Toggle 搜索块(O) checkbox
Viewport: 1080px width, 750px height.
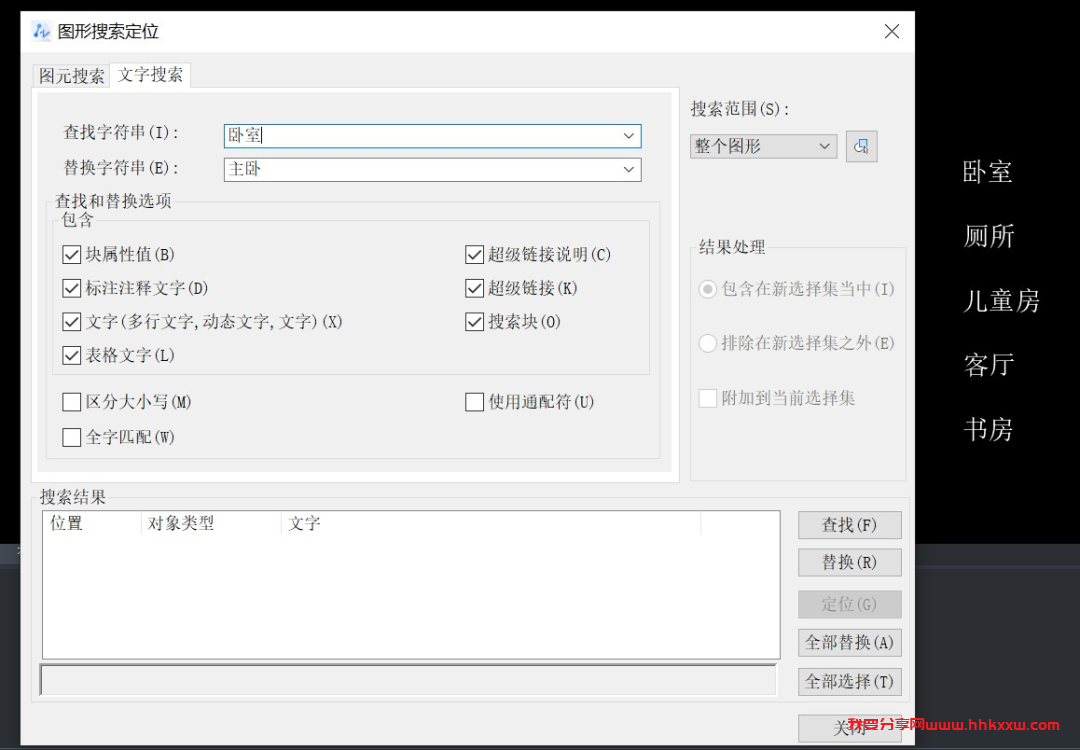(x=475, y=322)
